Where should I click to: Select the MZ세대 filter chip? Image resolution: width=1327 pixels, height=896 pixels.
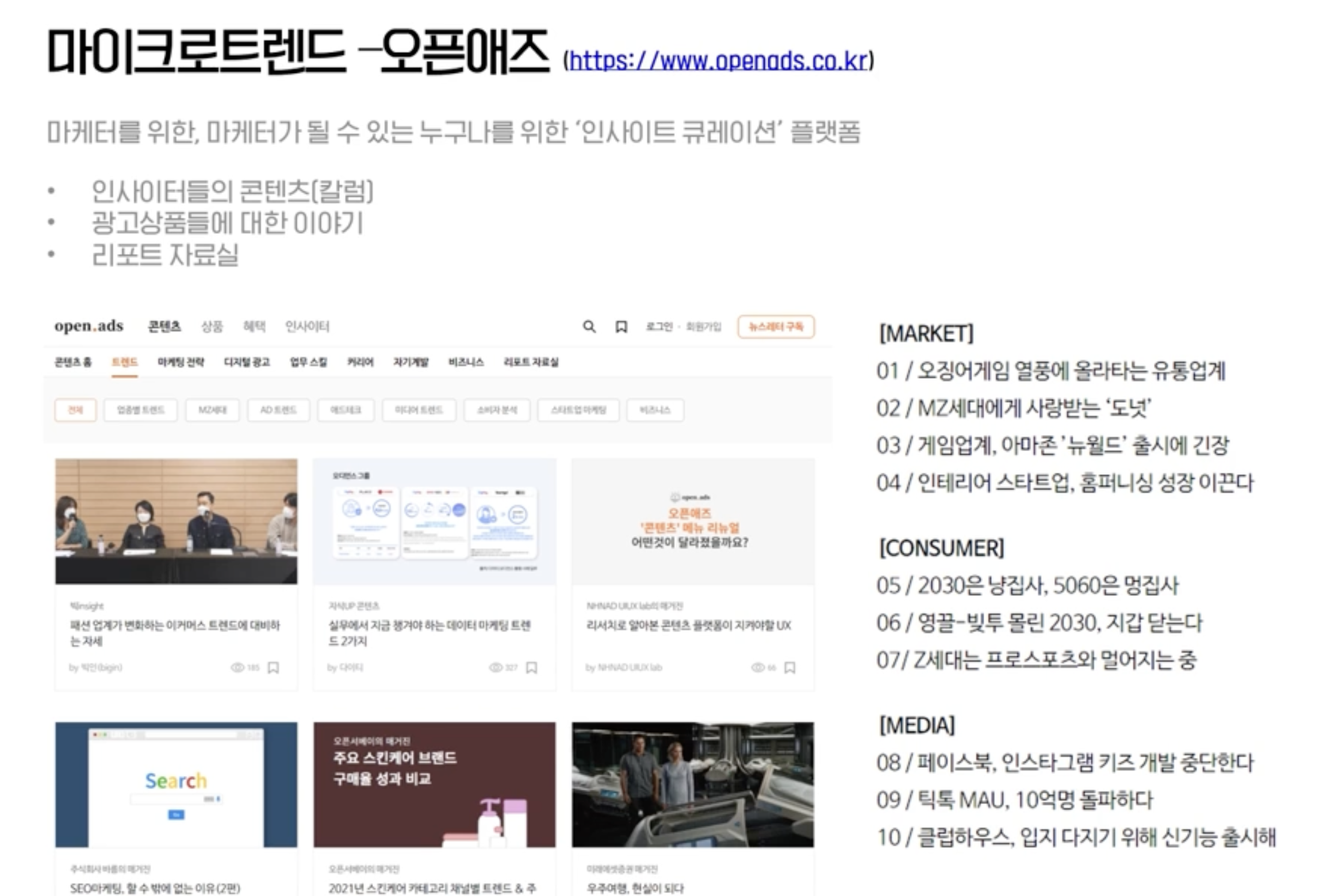pos(212,410)
